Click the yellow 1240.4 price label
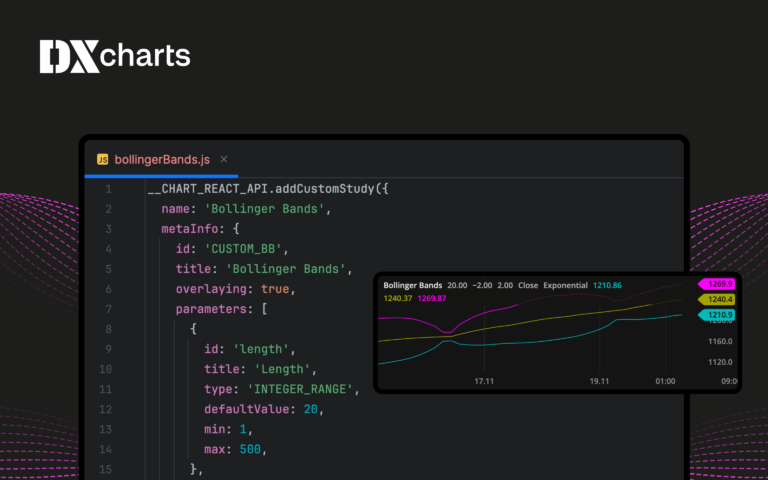 click(x=716, y=299)
